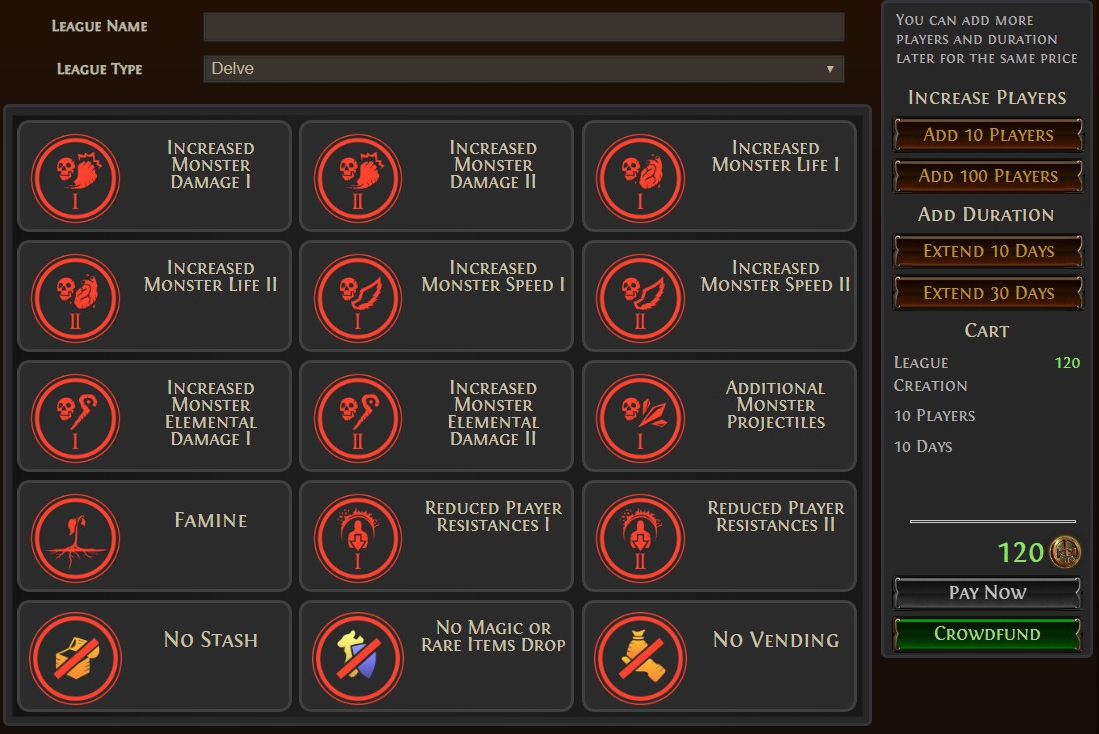The width and height of the screenshot is (1099, 734).
Task: Pick the Increased Monster Elemental Damage I icon
Action: tap(75, 418)
